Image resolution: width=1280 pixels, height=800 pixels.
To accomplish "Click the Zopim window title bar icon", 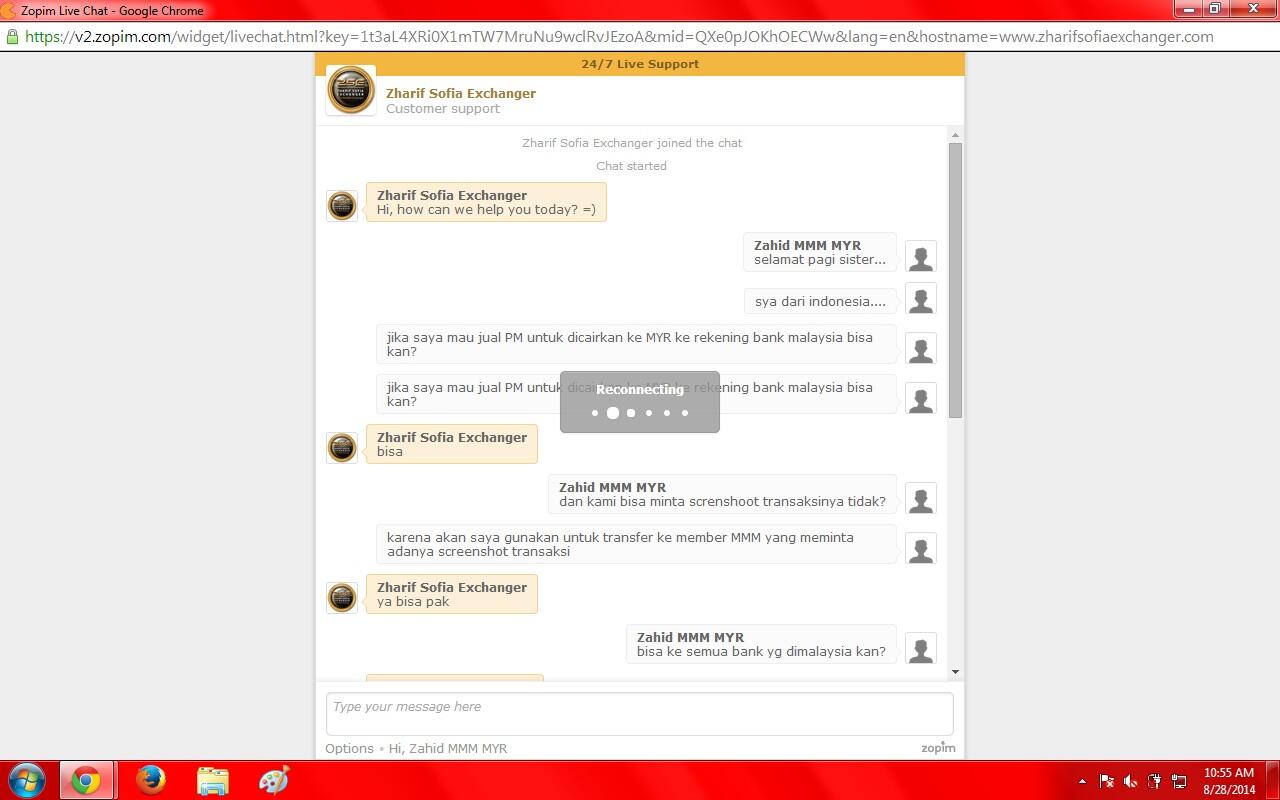I will point(9,10).
